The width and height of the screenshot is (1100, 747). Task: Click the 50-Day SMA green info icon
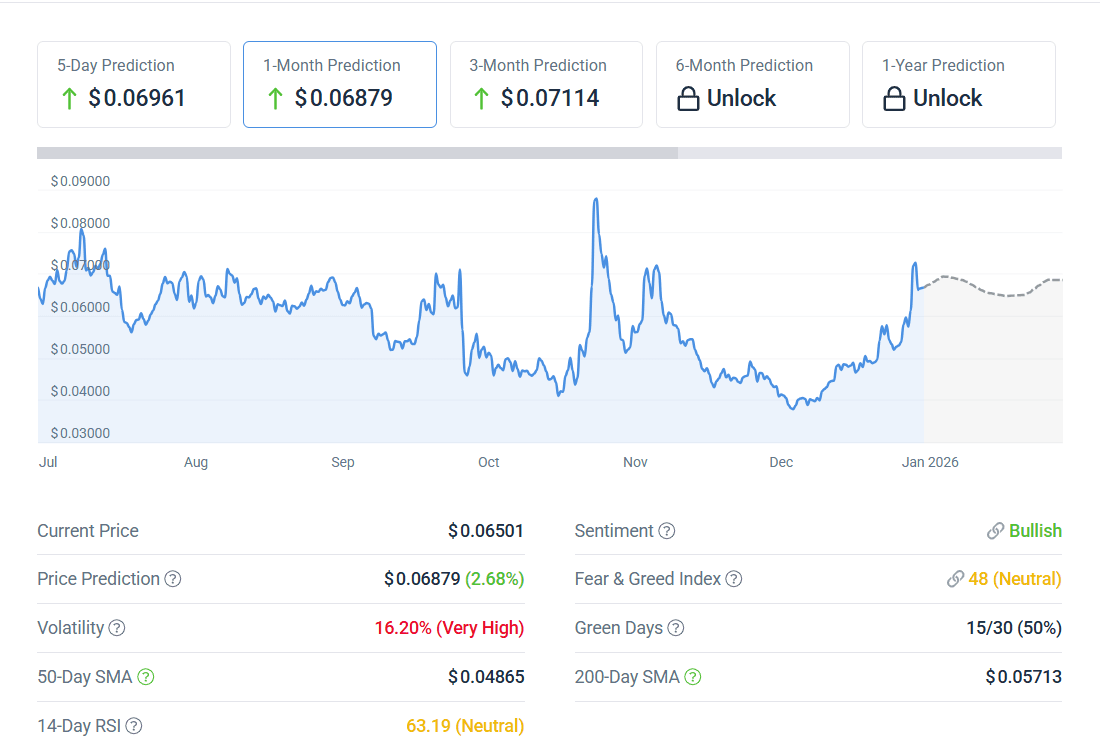pos(145,677)
